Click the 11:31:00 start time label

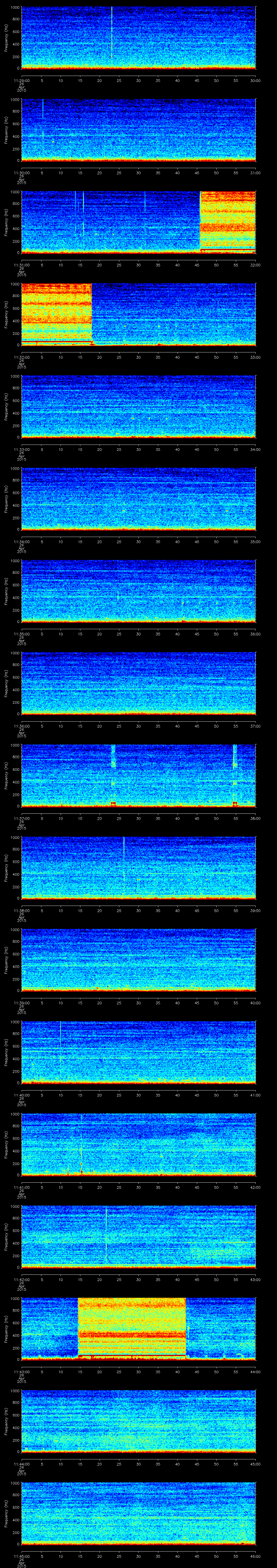pyautogui.click(x=21, y=265)
